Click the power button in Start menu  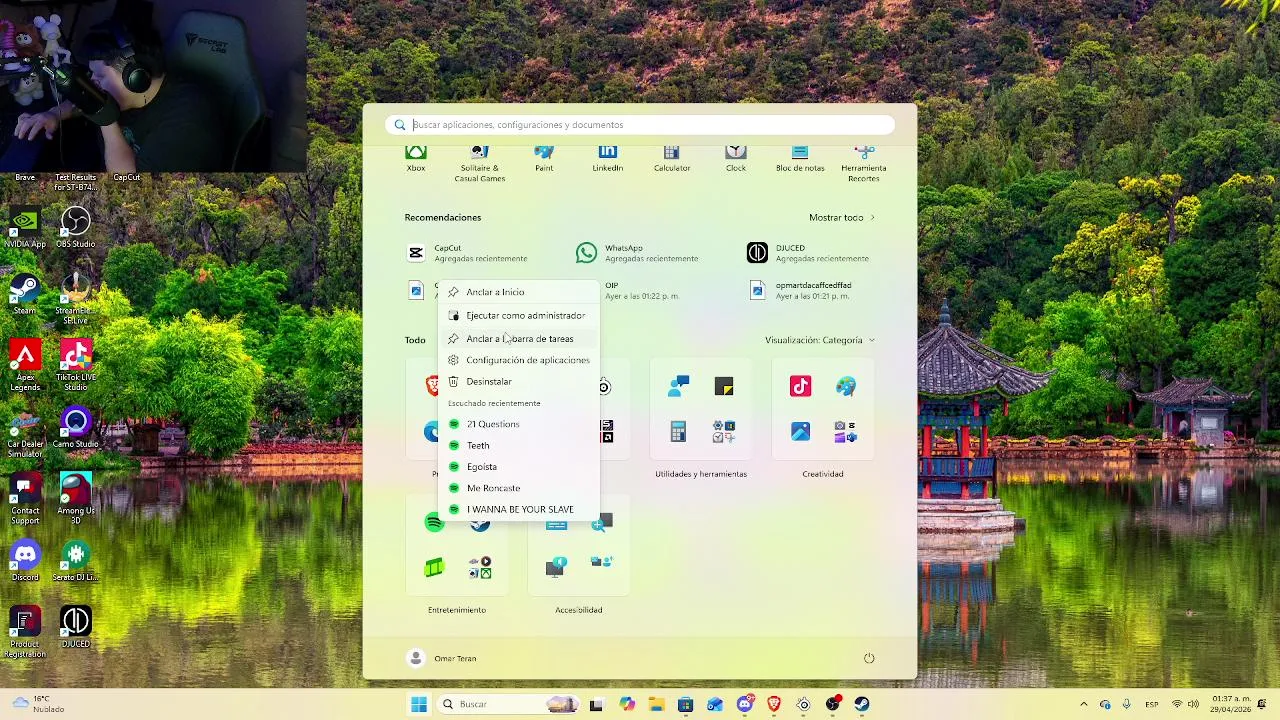point(869,658)
